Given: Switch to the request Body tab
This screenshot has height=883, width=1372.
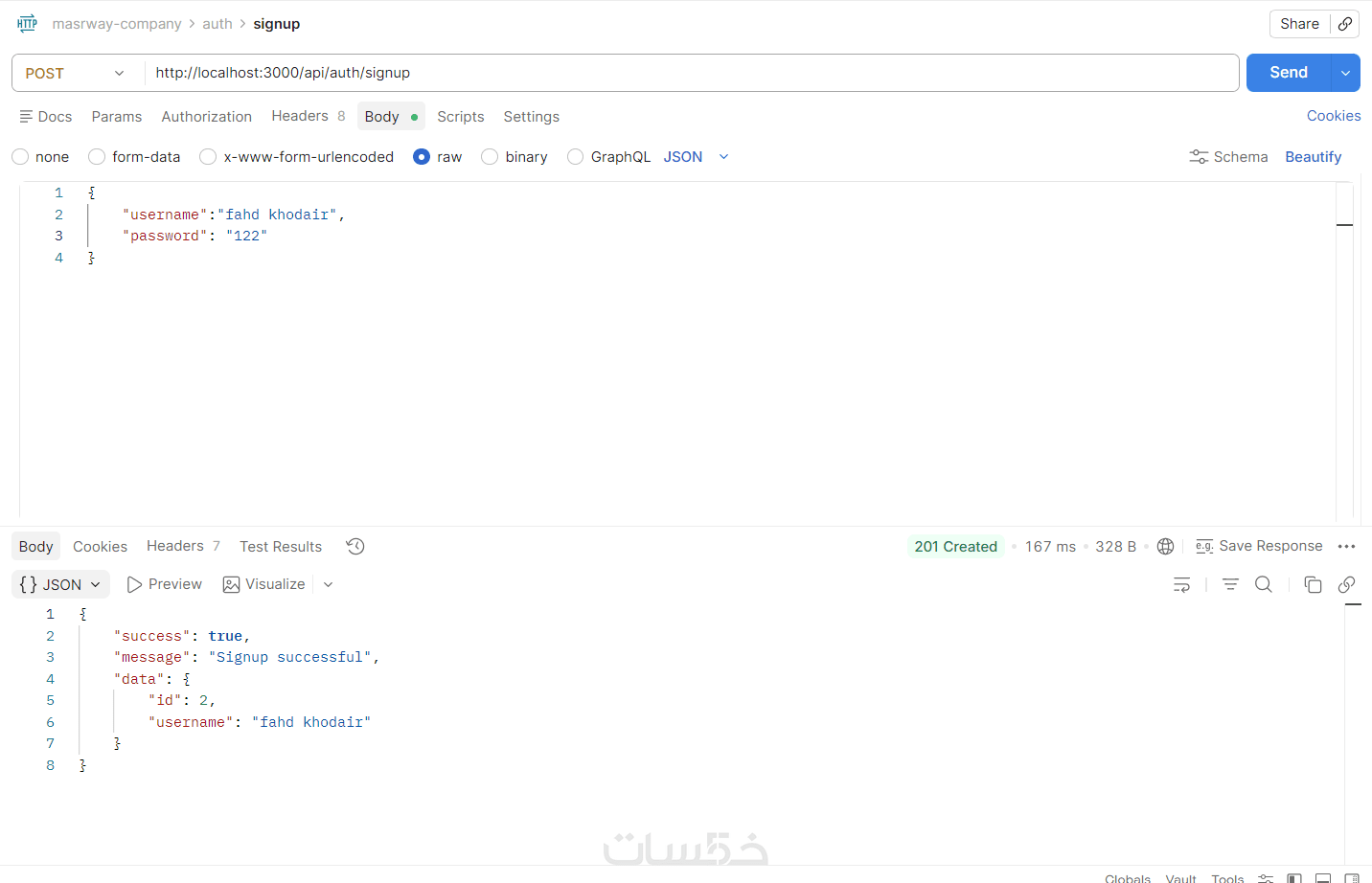Looking at the screenshot, I should (391, 116).
